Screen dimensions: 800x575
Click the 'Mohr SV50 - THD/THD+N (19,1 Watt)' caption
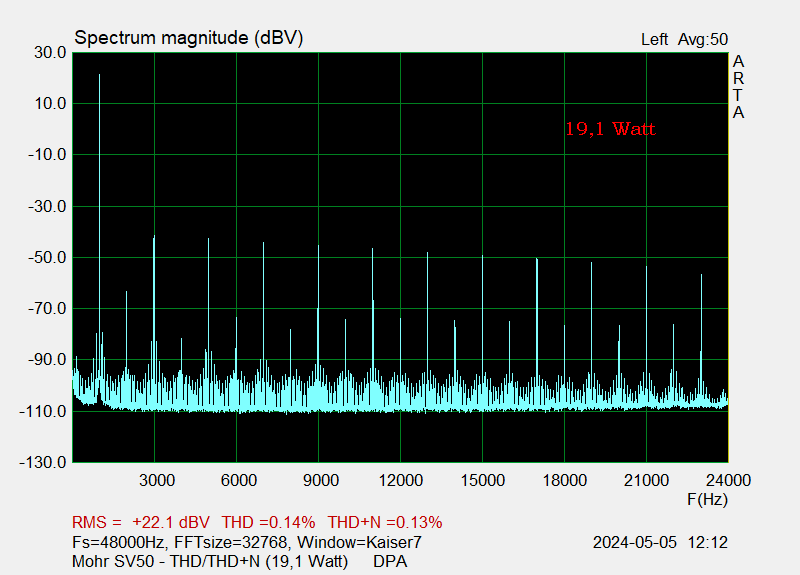tap(210, 562)
